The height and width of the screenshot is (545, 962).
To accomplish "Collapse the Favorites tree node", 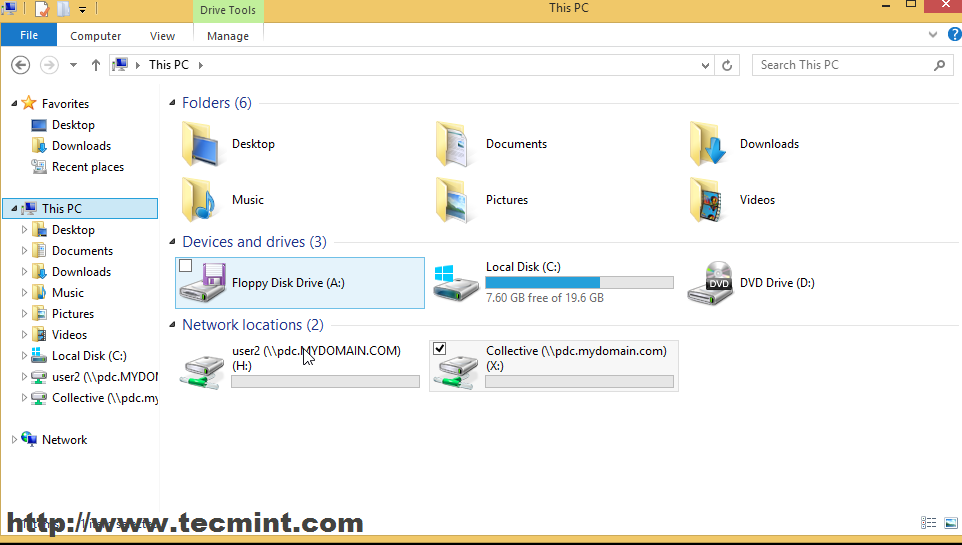I will (x=14, y=103).
